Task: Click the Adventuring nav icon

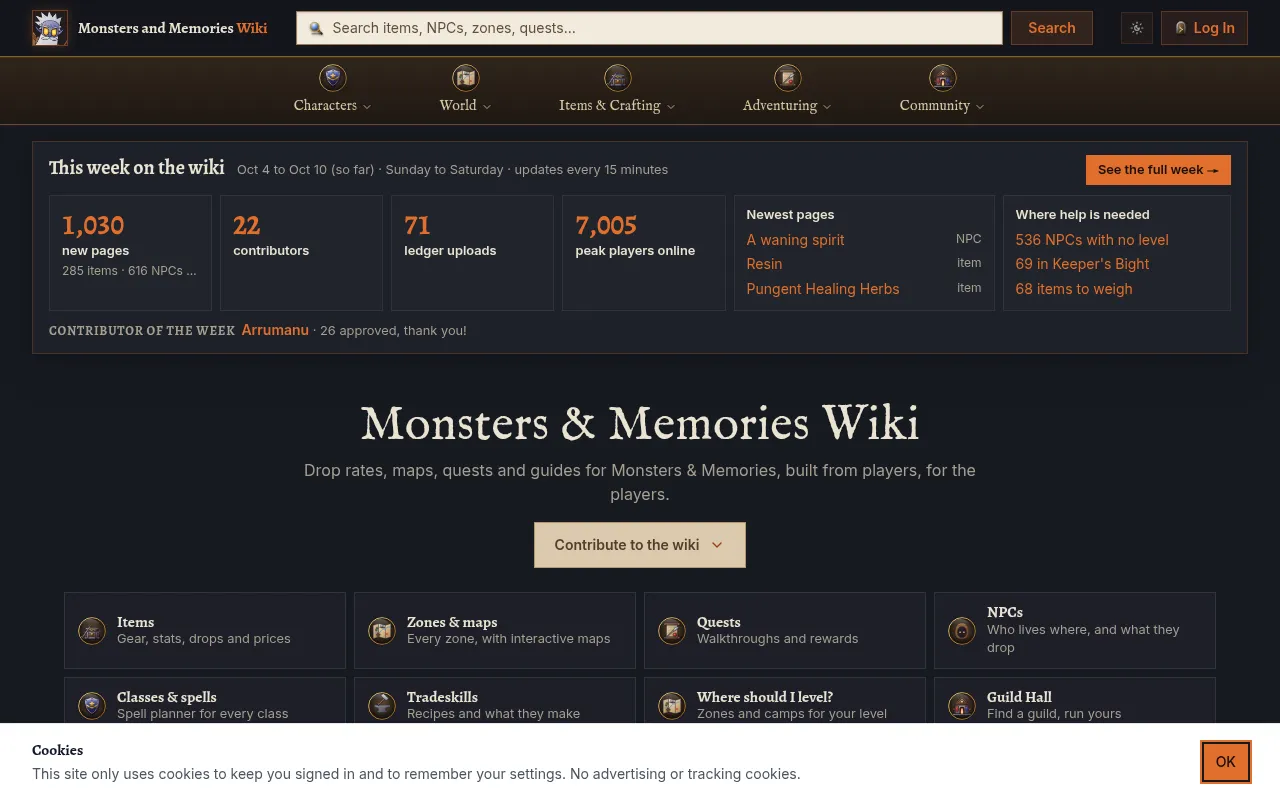Action: tap(788, 77)
